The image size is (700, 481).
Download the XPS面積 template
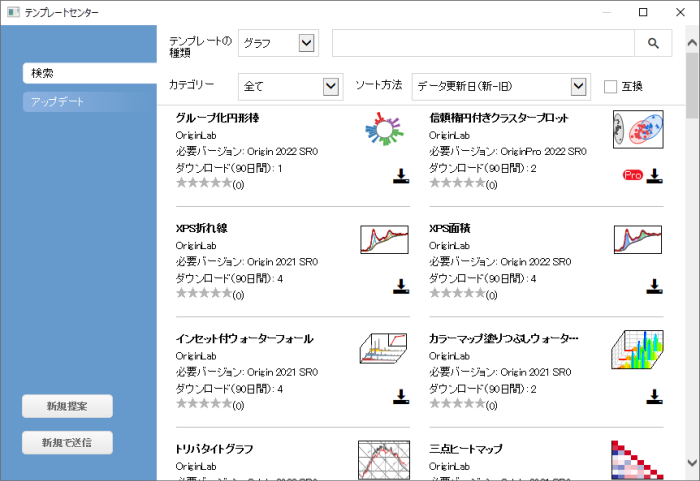pyautogui.click(x=654, y=286)
